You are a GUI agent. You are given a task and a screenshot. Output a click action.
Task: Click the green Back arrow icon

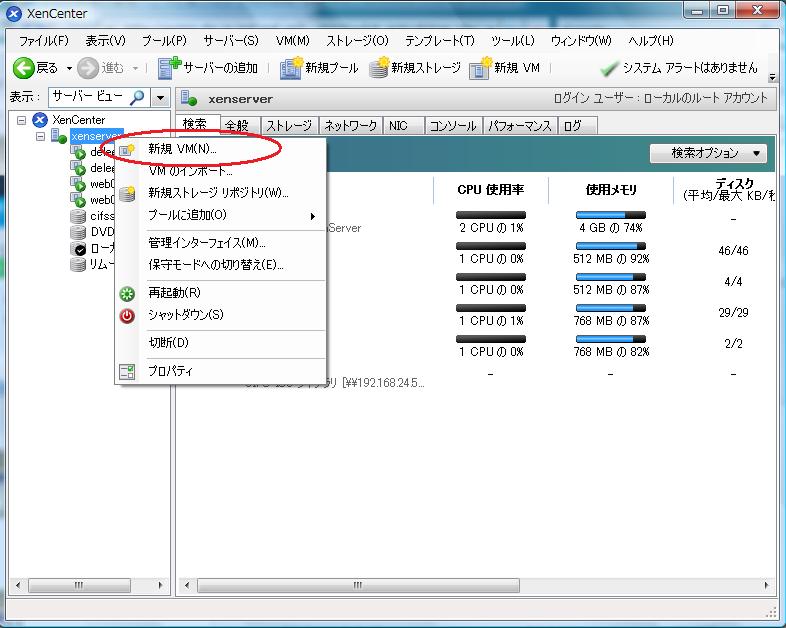pyautogui.click(x=23, y=68)
